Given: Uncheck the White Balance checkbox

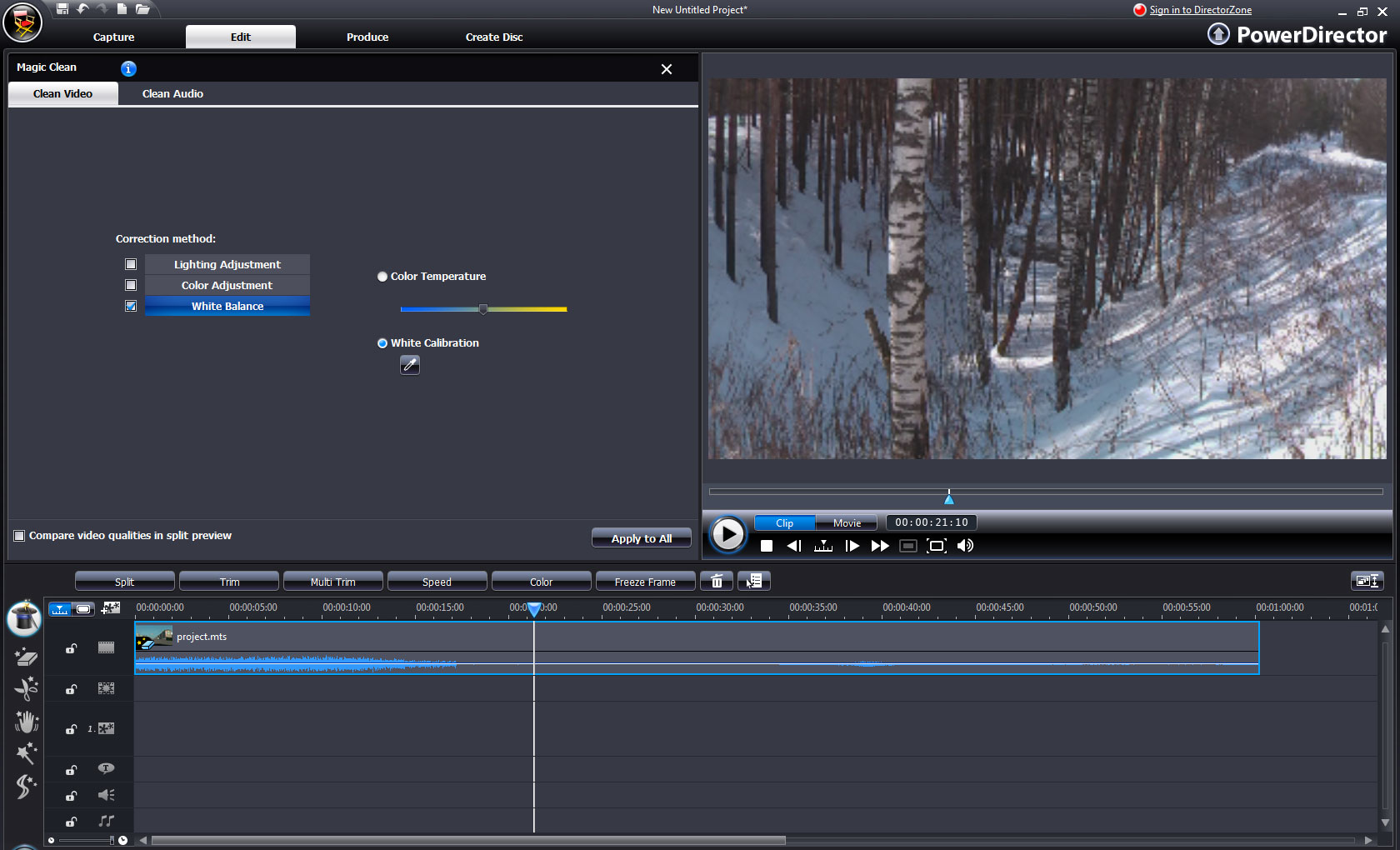Looking at the screenshot, I should 131,306.
